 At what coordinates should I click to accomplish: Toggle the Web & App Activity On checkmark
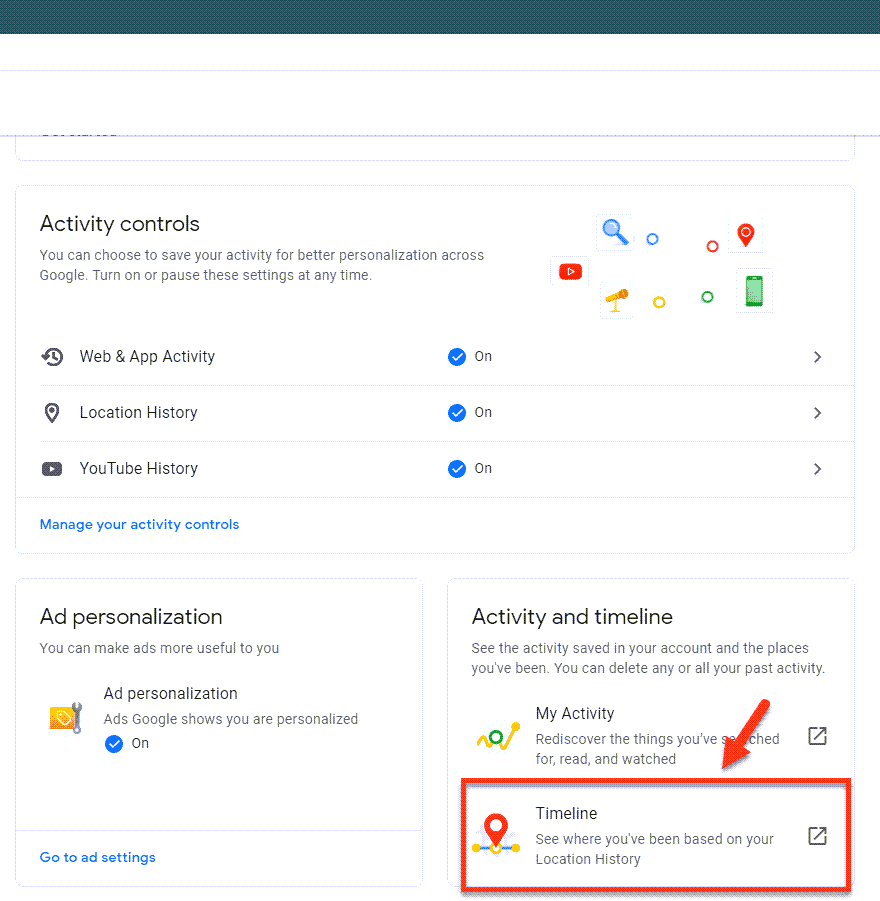(x=457, y=357)
